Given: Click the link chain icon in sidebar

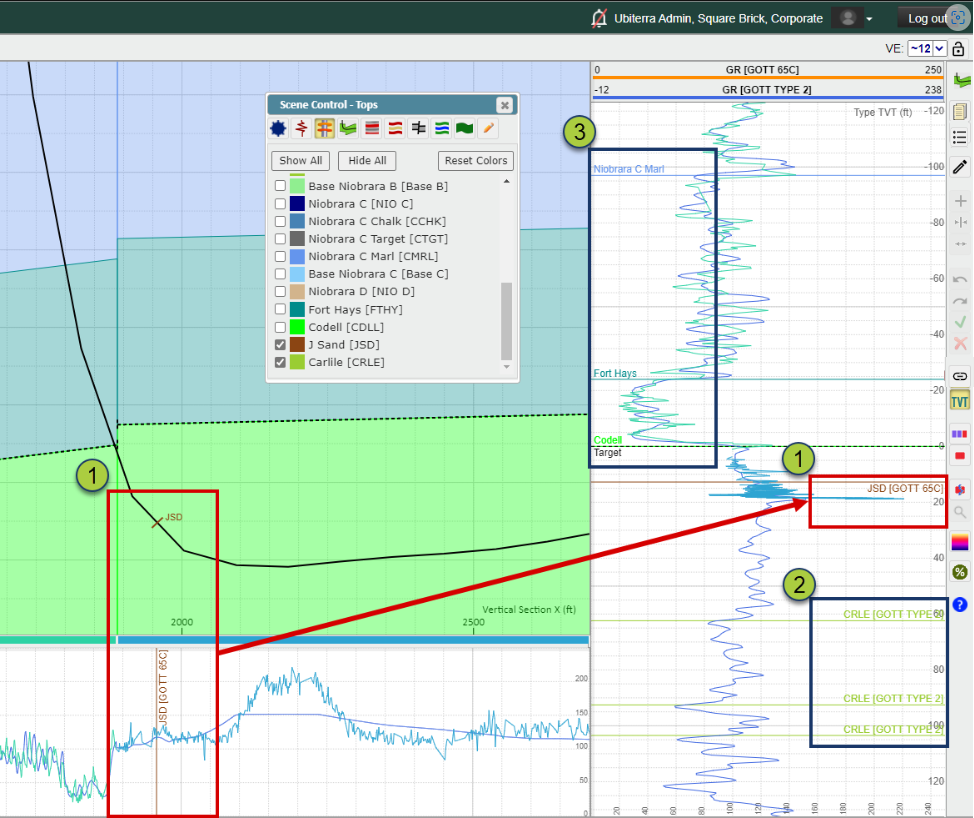Looking at the screenshot, I should pos(960,376).
